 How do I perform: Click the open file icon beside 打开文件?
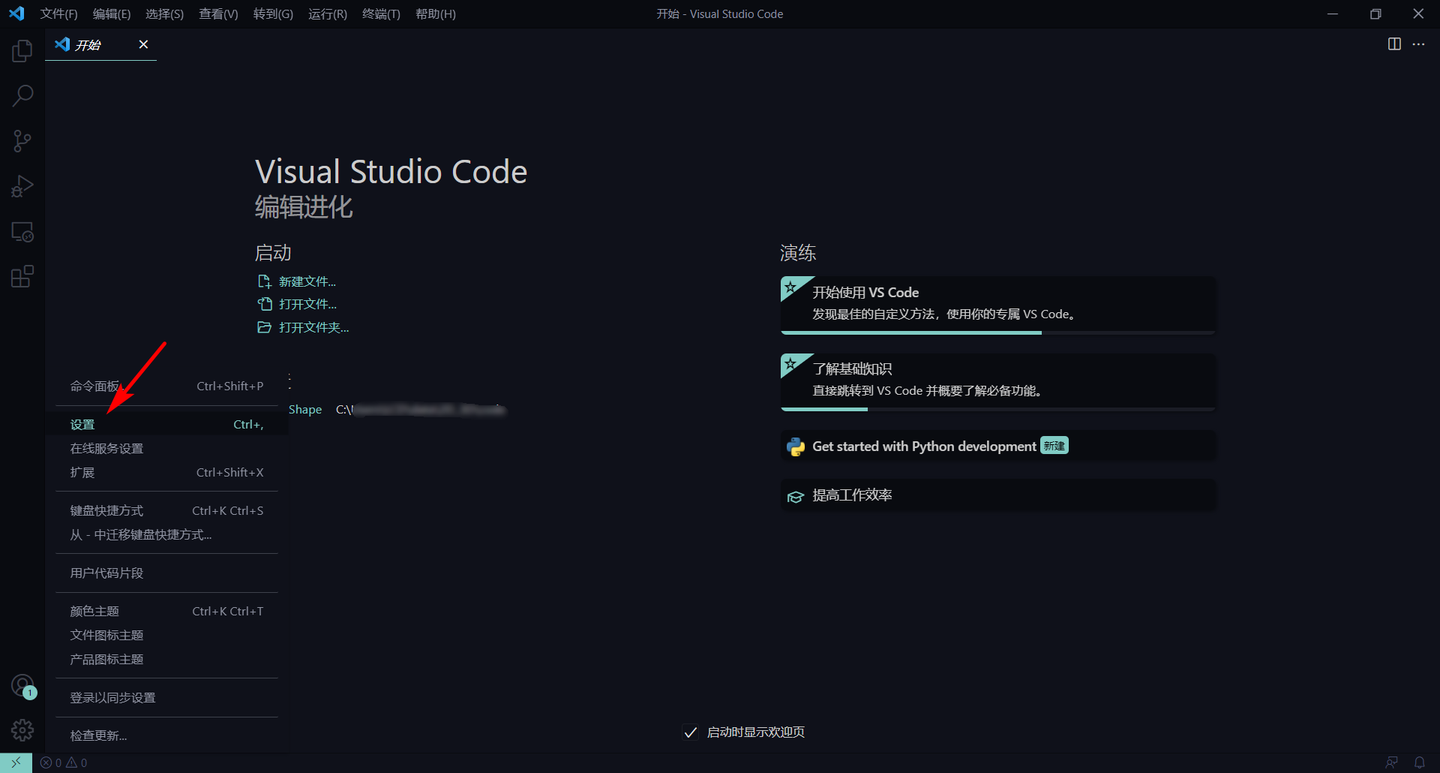pyautogui.click(x=264, y=304)
